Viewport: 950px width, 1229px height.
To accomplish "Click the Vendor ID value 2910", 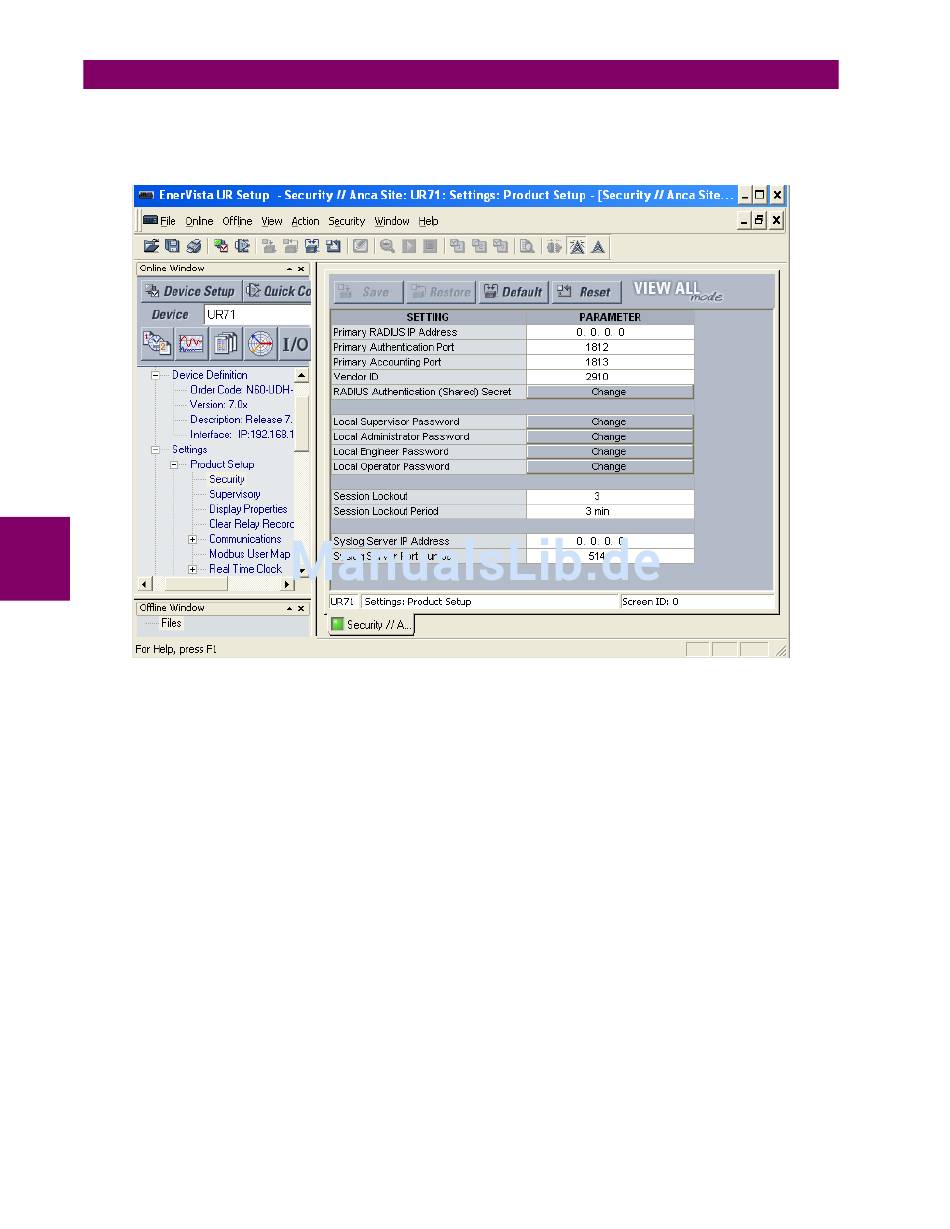I will (610, 377).
